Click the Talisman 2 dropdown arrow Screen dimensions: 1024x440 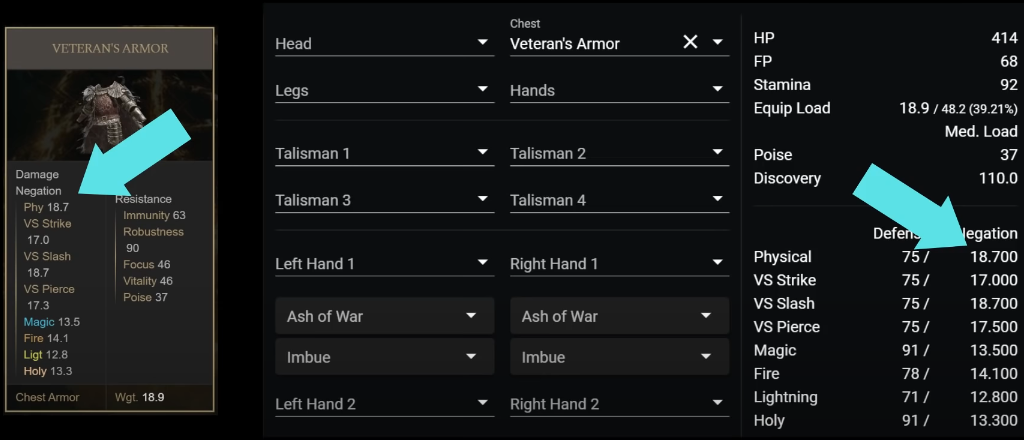tap(718, 153)
